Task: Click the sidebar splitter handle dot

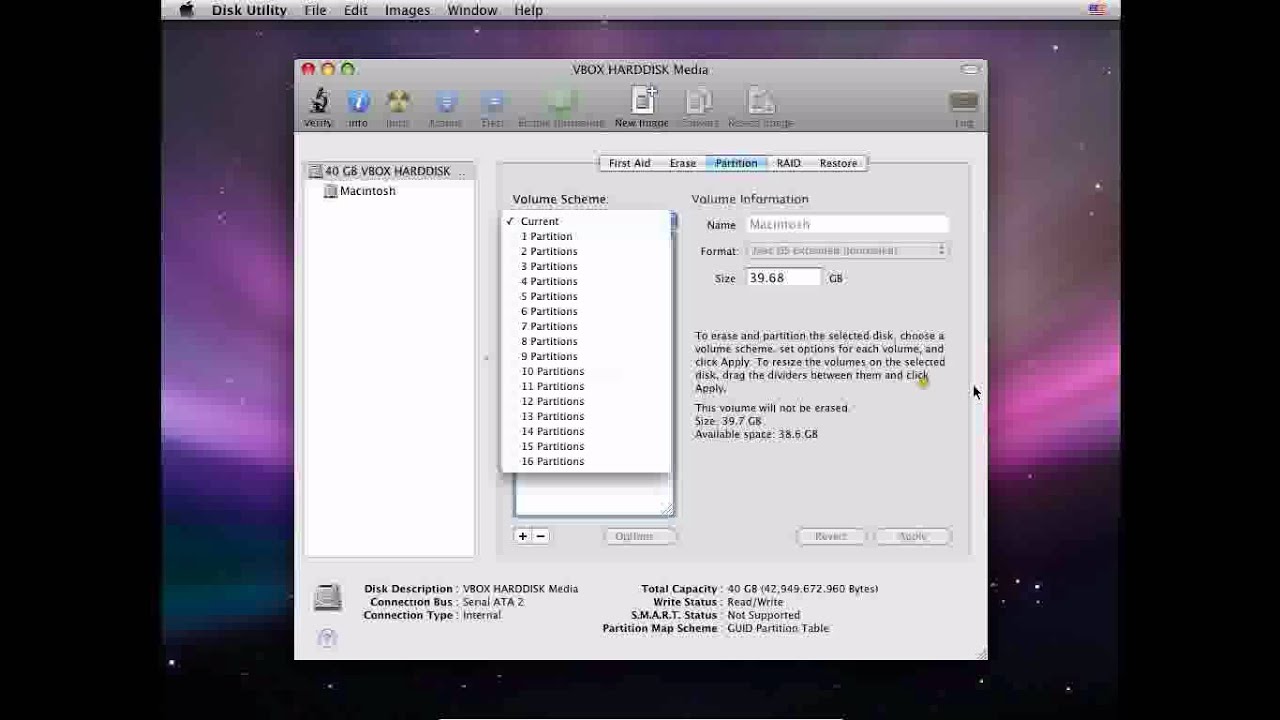Action: 486,357
